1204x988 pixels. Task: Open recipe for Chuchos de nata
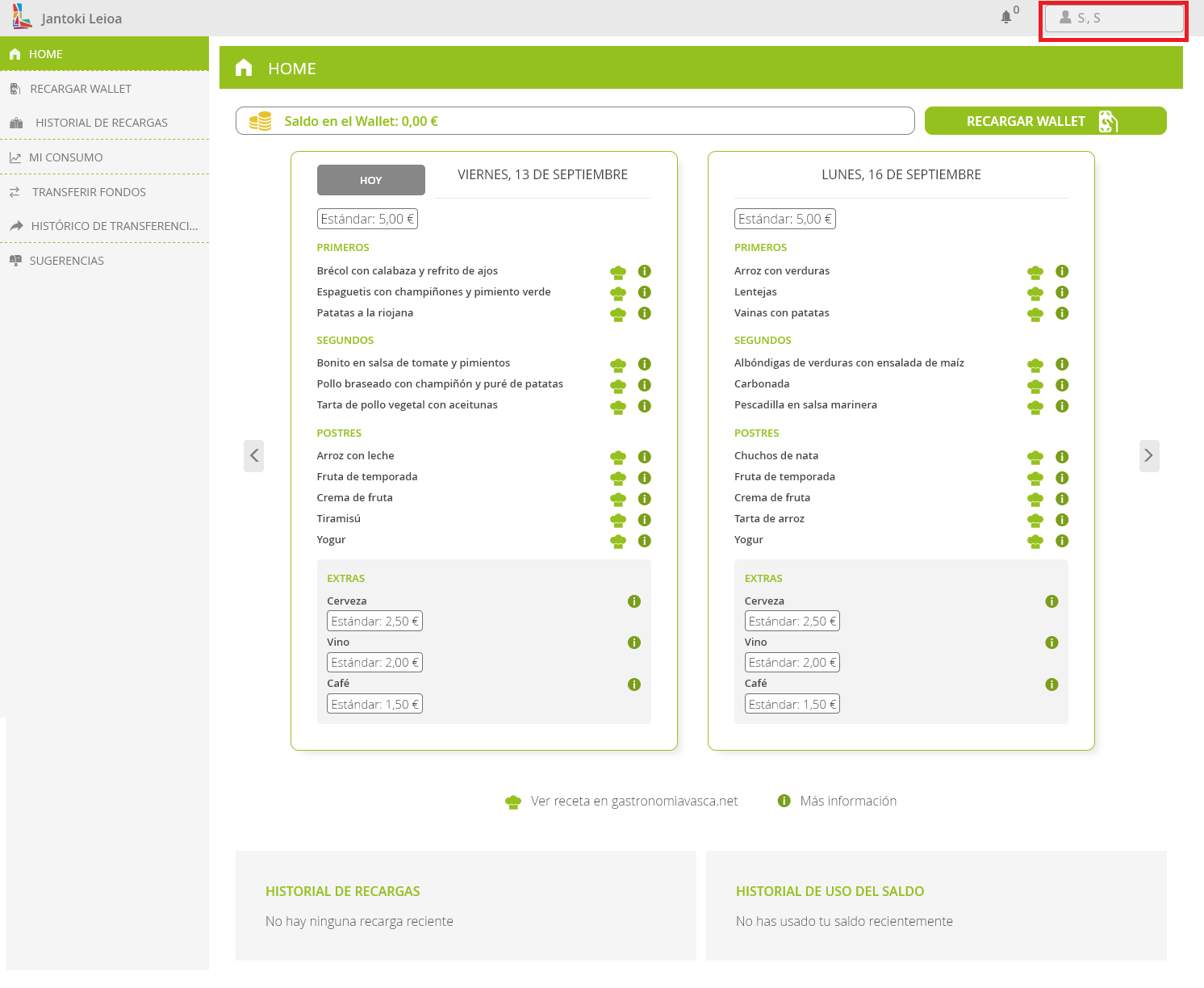pyautogui.click(x=1035, y=457)
